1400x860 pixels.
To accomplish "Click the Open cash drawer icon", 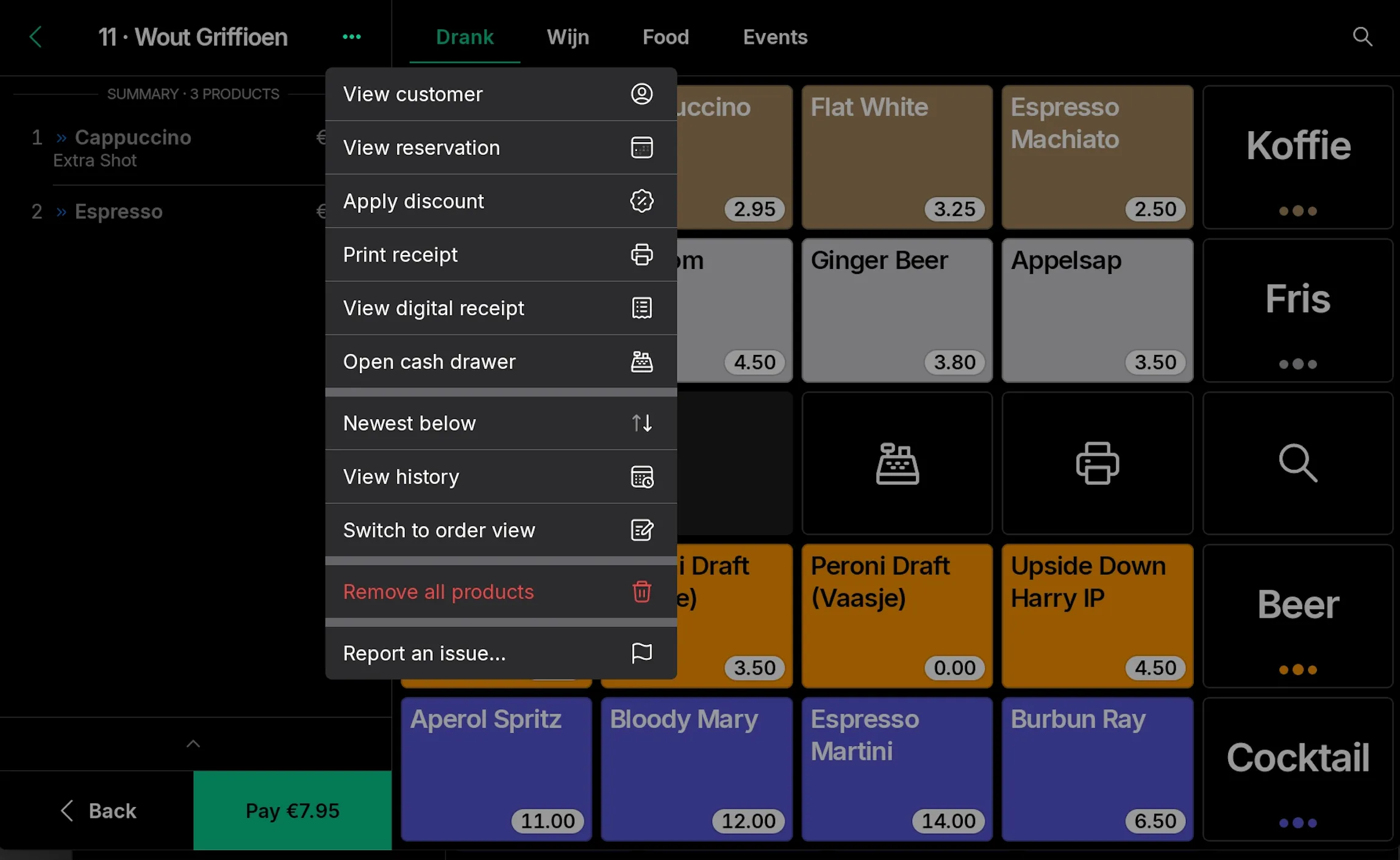I will [x=641, y=361].
